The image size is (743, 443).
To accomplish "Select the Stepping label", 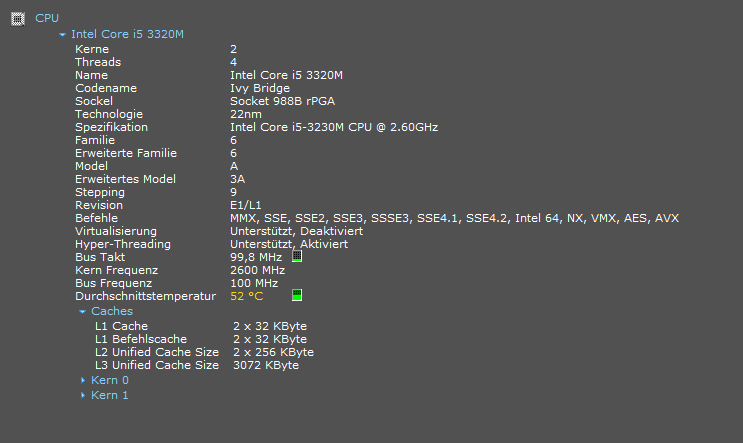I will 100,192.
